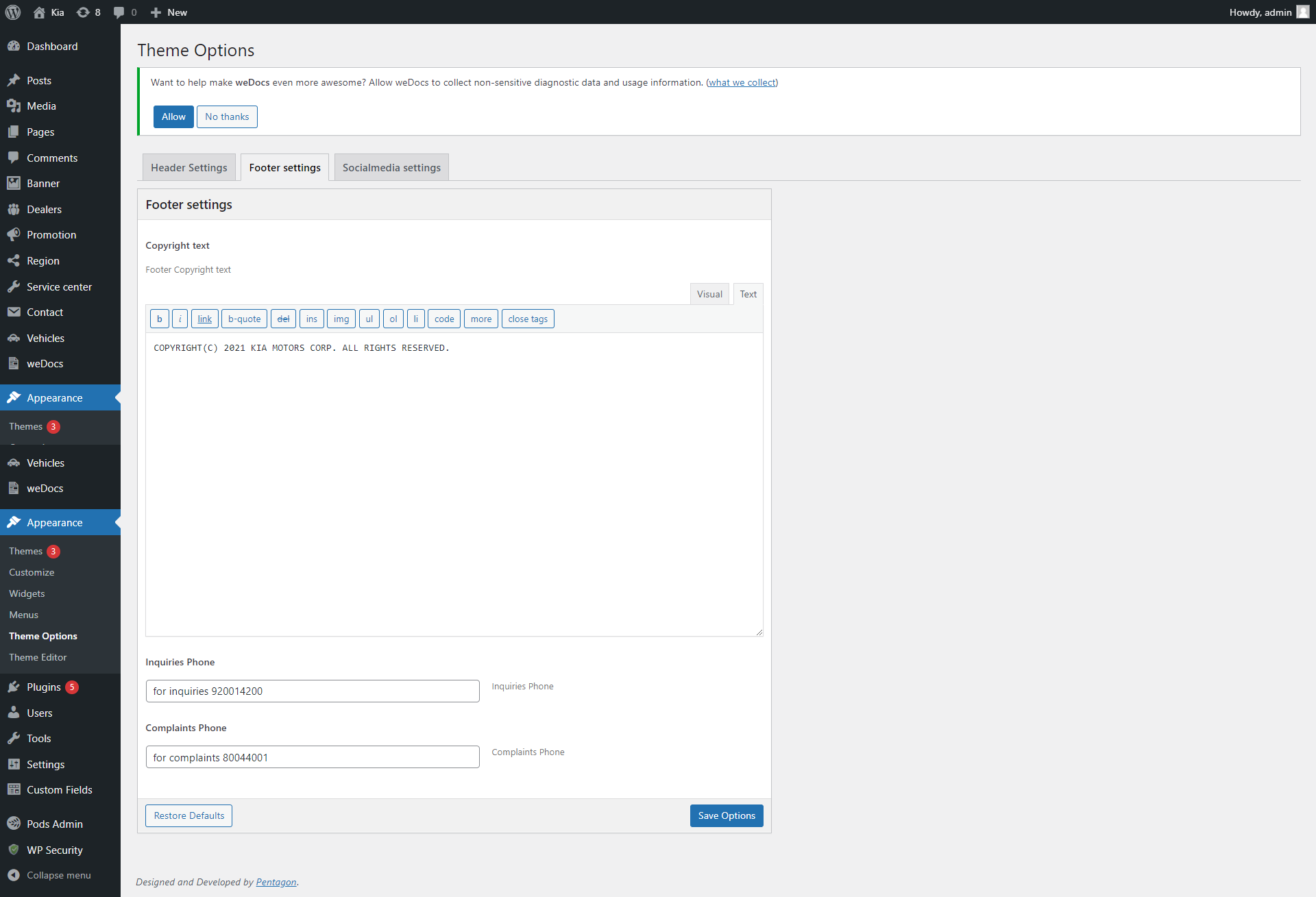Click the ins quicktag button

coord(312,319)
